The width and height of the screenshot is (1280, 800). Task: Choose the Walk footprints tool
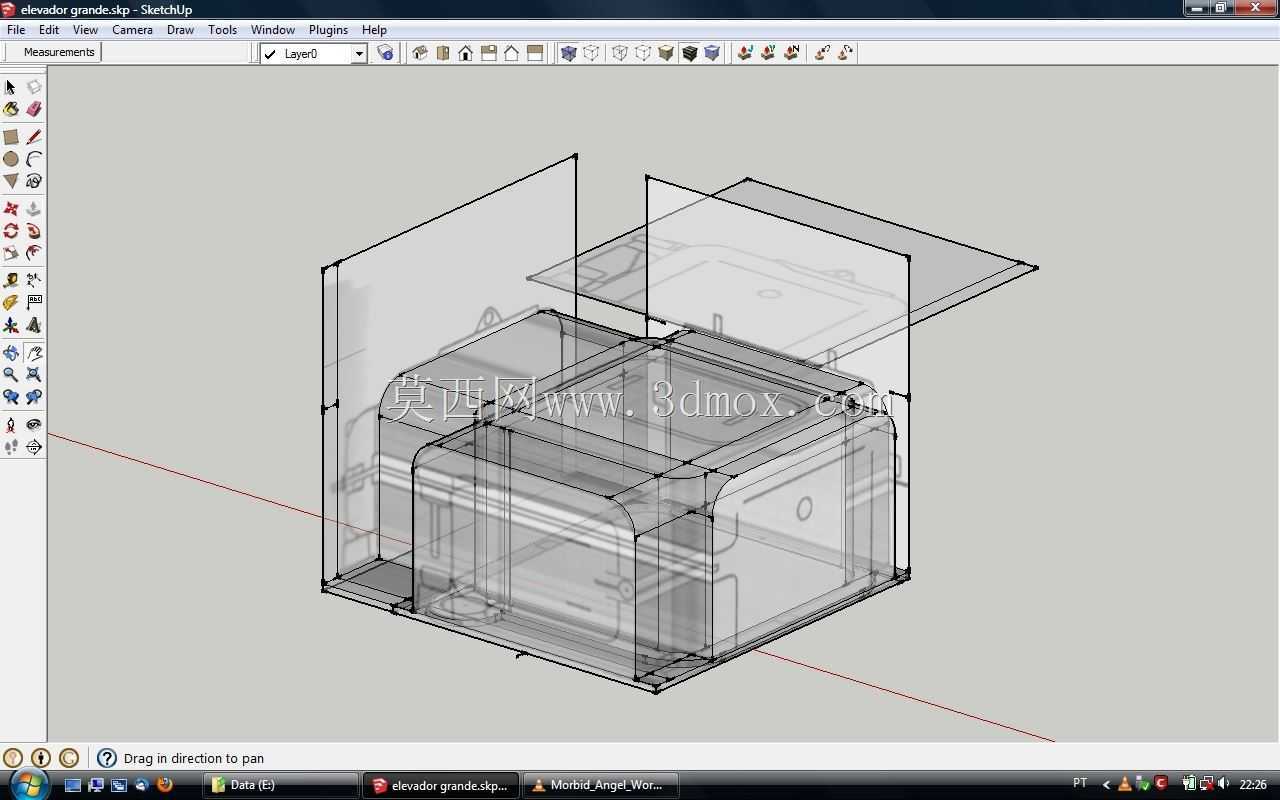click(11, 447)
